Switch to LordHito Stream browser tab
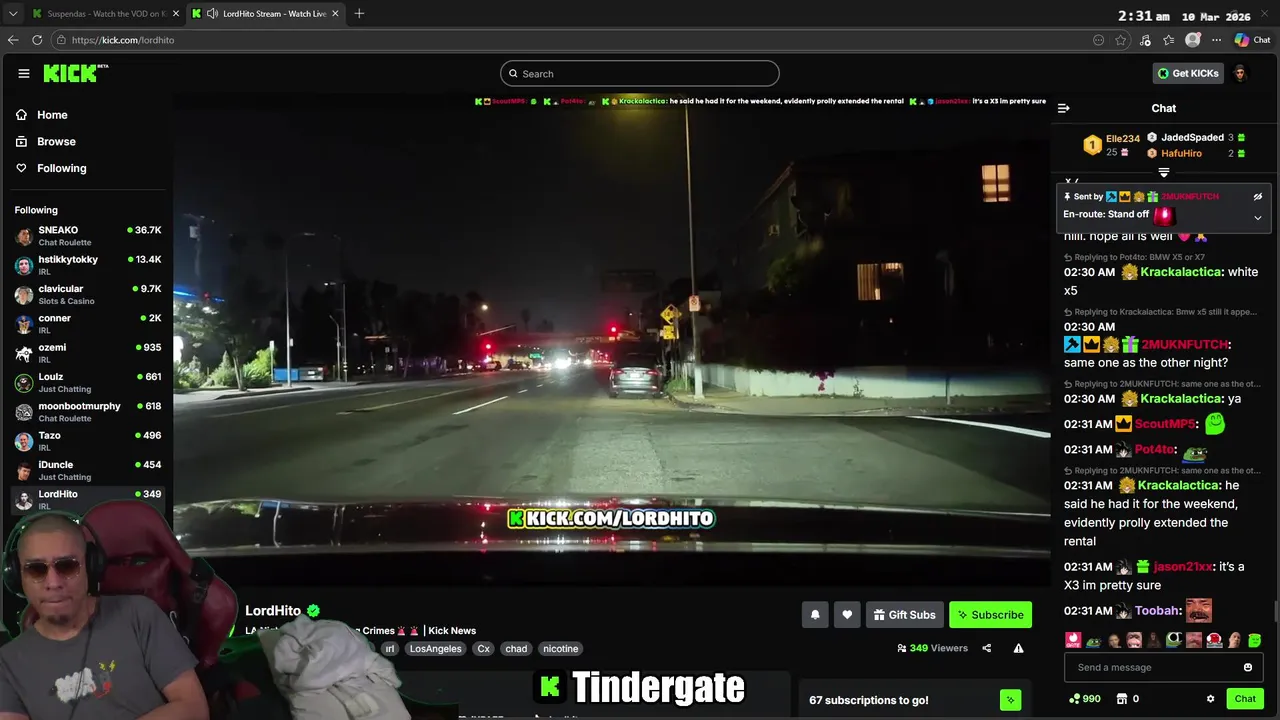 [x=266, y=13]
